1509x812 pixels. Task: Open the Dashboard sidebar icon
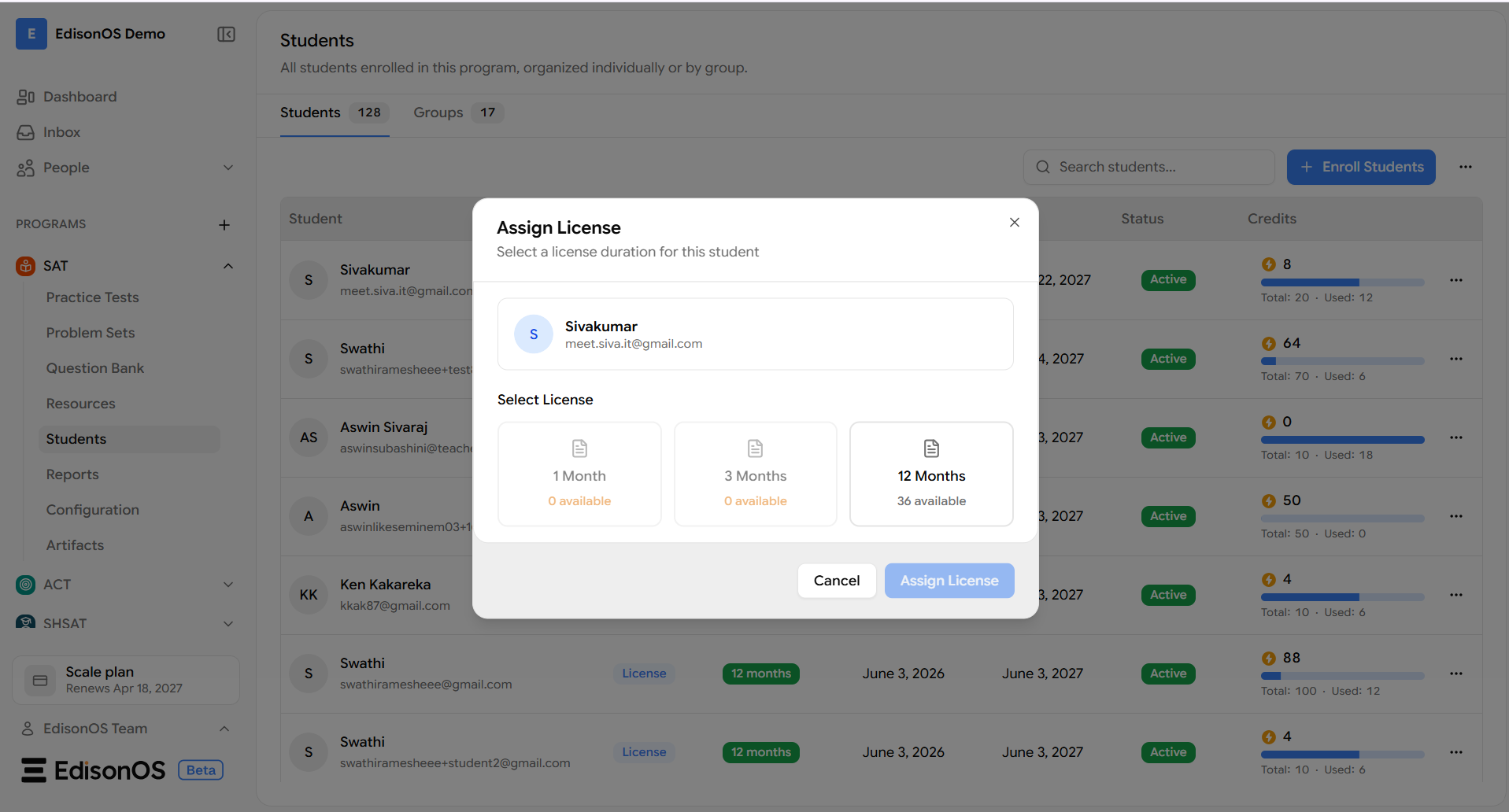(25, 97)
